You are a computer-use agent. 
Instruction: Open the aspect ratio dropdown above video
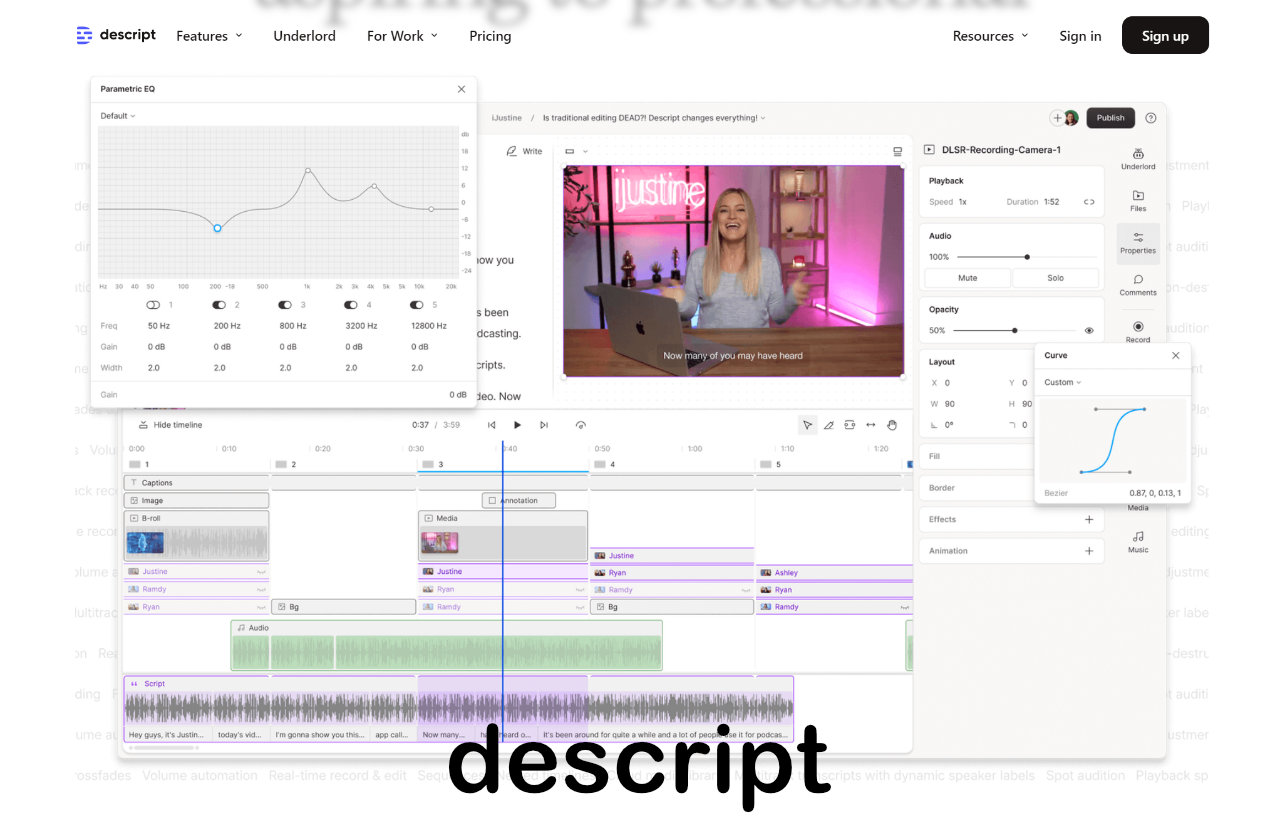coord(576,152)
